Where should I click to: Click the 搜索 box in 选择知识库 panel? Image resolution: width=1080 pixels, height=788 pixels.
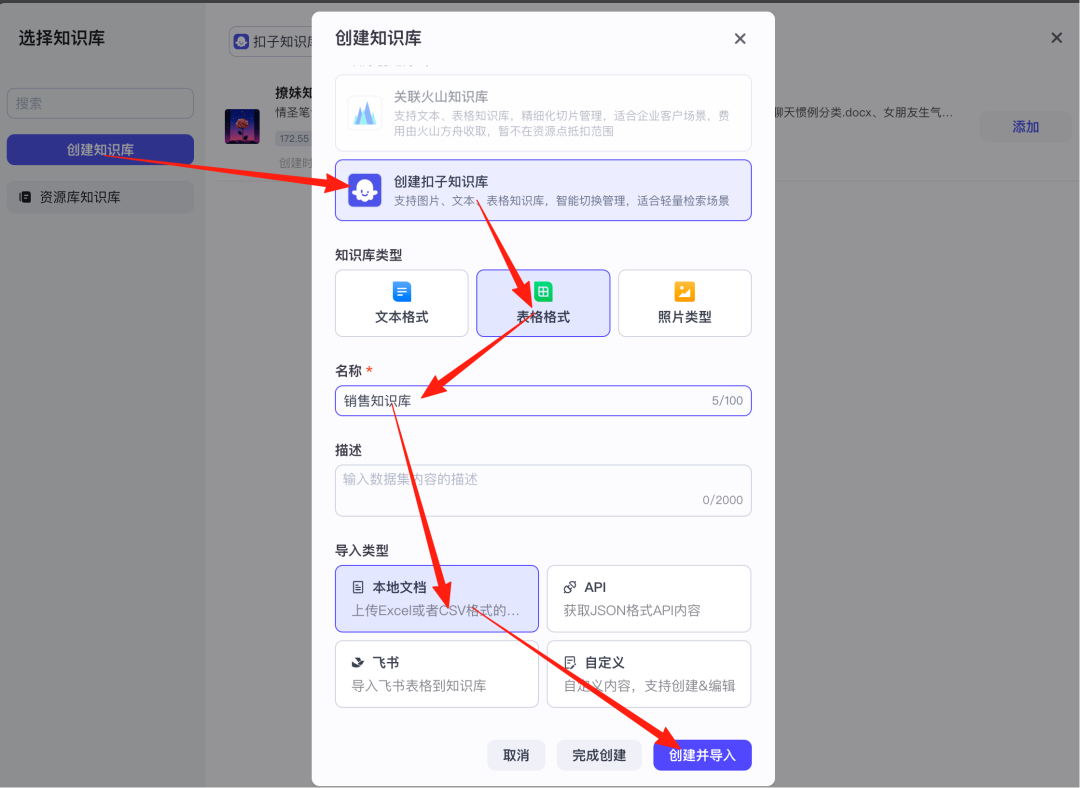(x=101, y=103)
